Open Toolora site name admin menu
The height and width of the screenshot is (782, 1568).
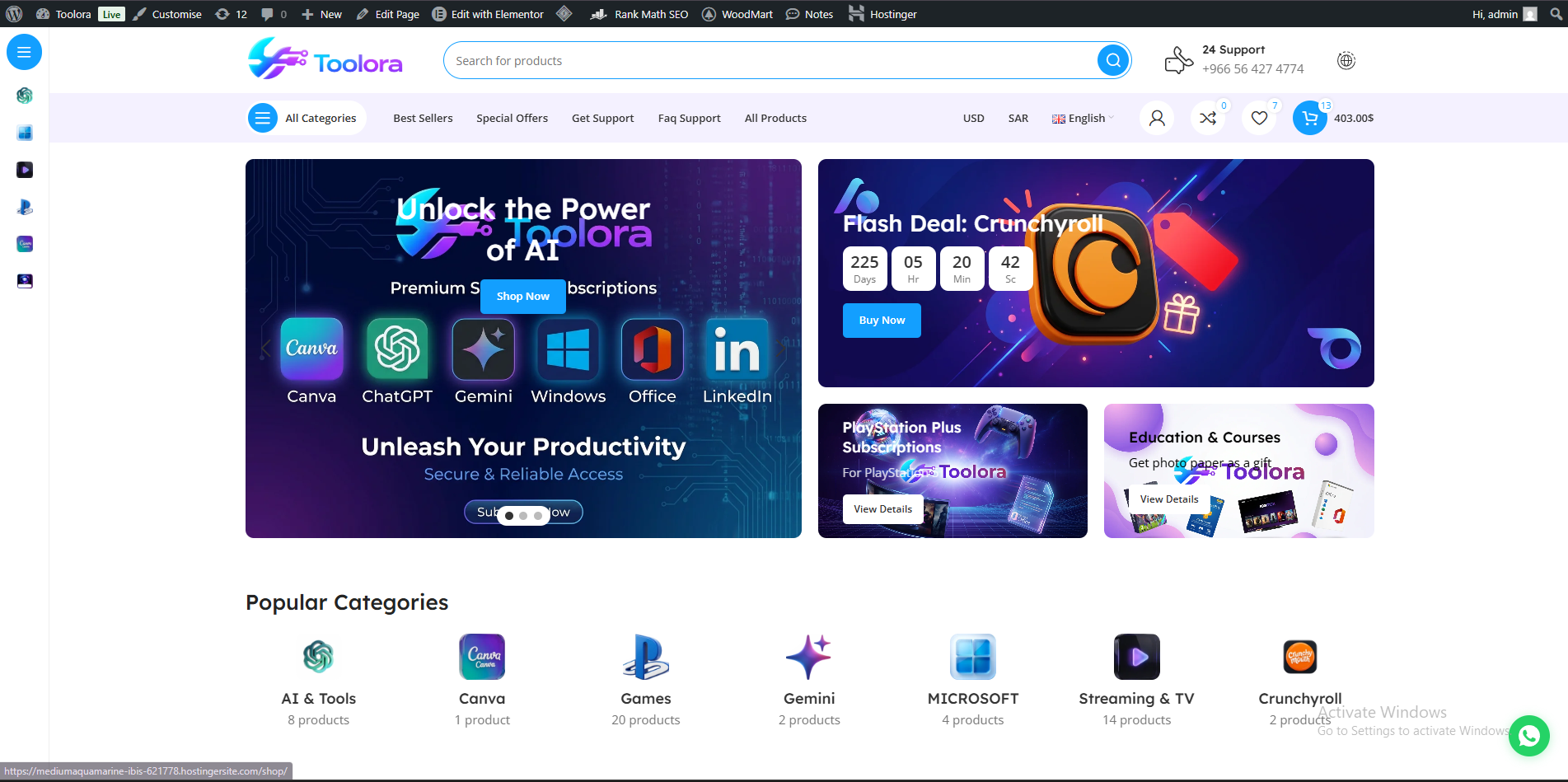point(63,14)
